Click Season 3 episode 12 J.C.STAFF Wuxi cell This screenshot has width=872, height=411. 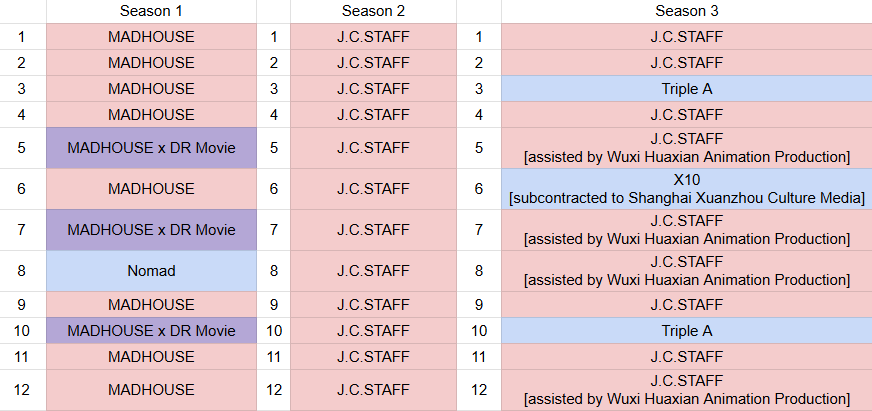686,389
